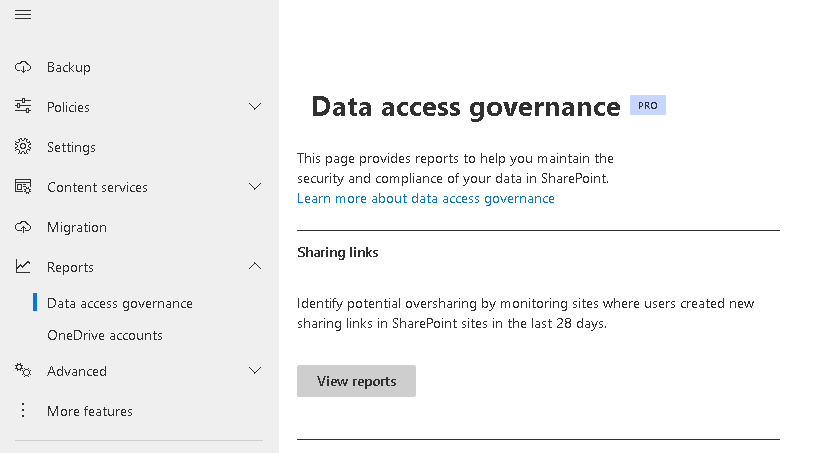The height and width of the screenshot is (453, 819).
Task: Click the Settings gear icon
Action: (x=23, y=147)
